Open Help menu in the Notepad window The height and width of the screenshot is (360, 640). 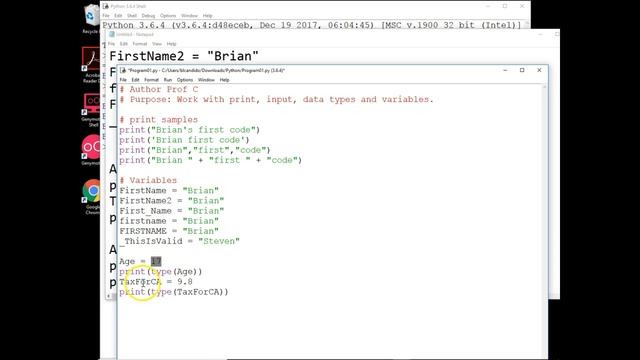click(171, 44)
